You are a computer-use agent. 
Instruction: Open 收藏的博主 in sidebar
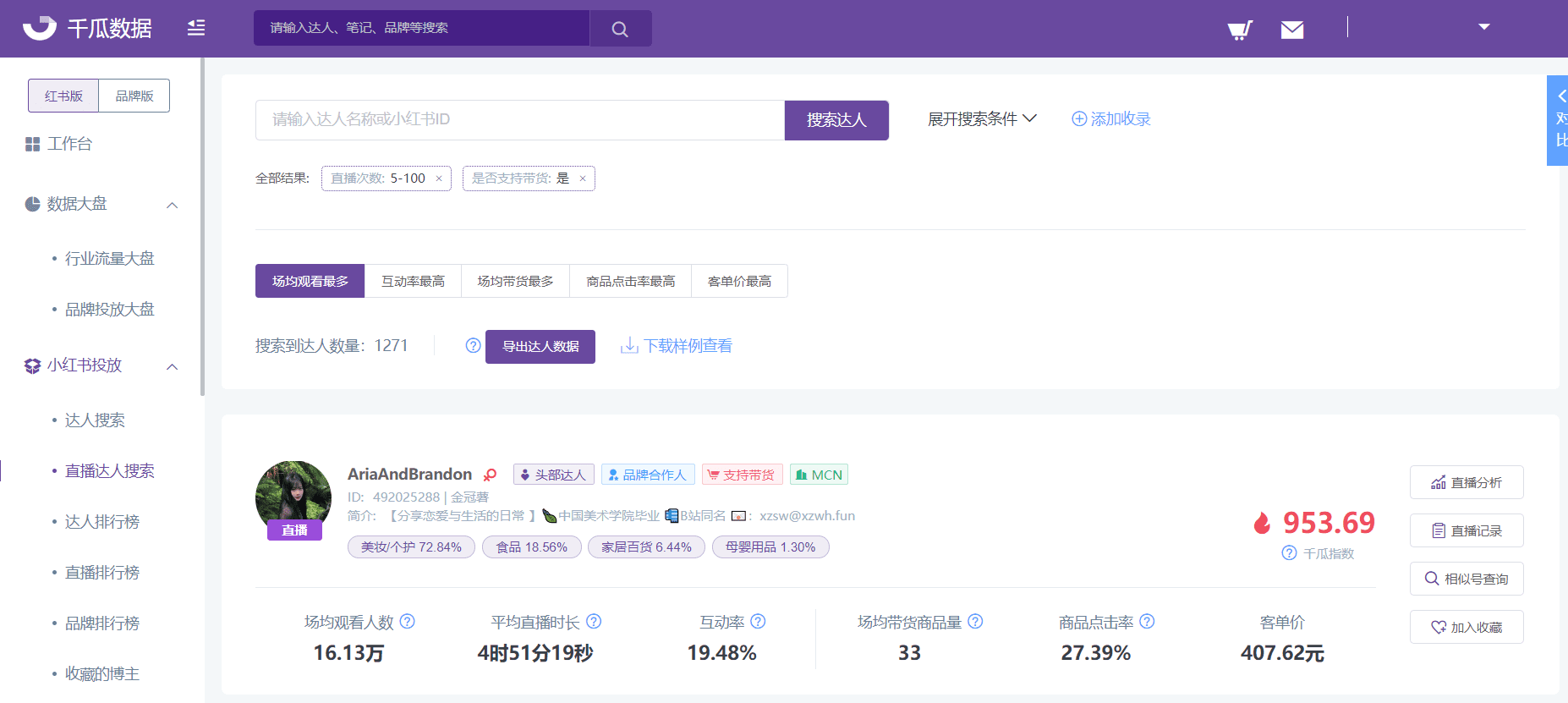102,673
